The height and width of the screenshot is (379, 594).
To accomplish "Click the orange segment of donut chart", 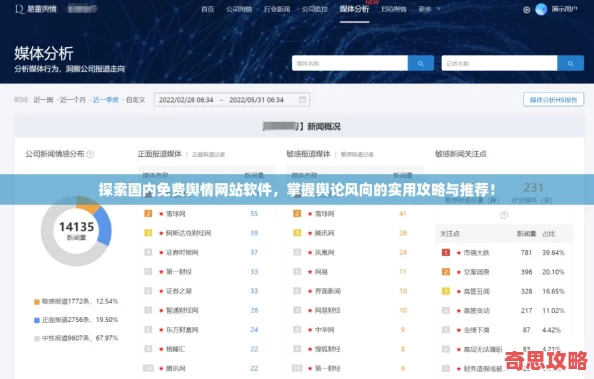I will [x=87, y=205].
